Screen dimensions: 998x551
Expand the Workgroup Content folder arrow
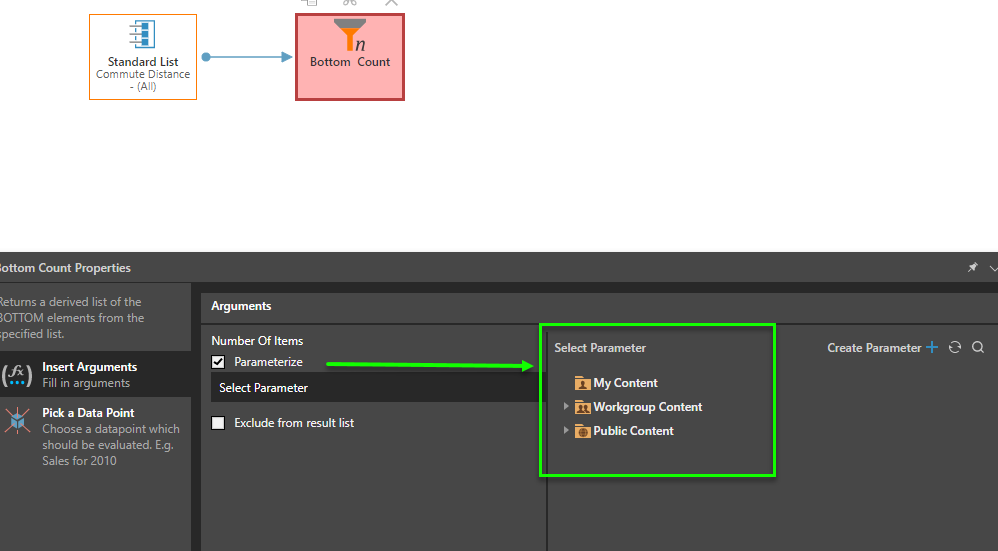click(566, 407)
